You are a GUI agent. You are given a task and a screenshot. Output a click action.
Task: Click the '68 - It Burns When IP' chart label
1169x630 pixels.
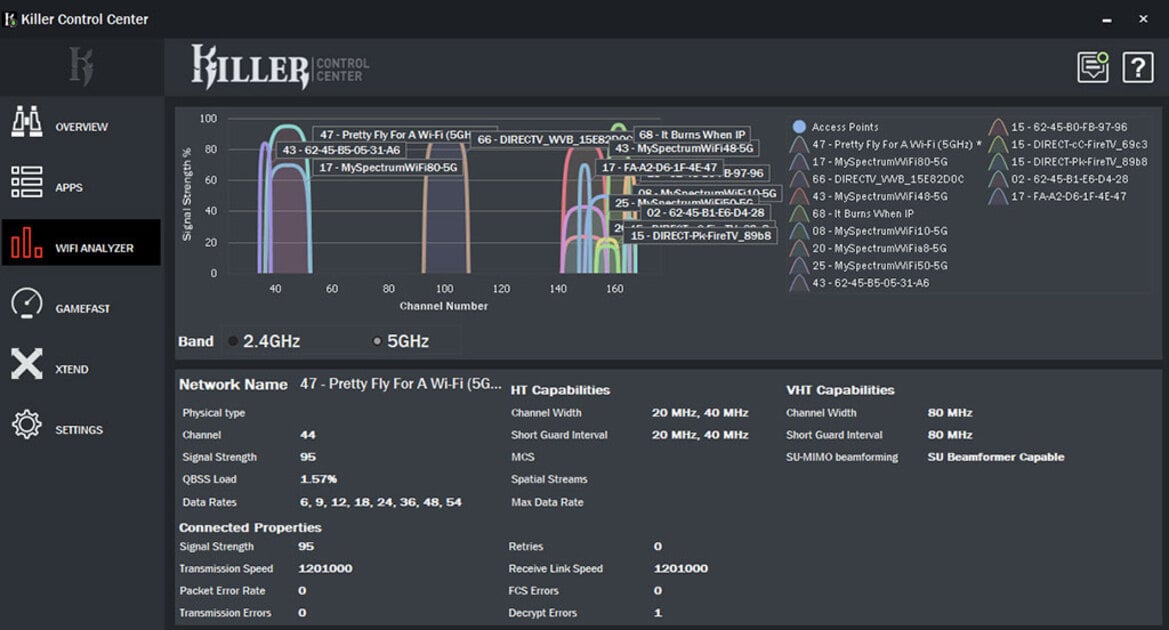pyautogui.click(x=692, y=135)
